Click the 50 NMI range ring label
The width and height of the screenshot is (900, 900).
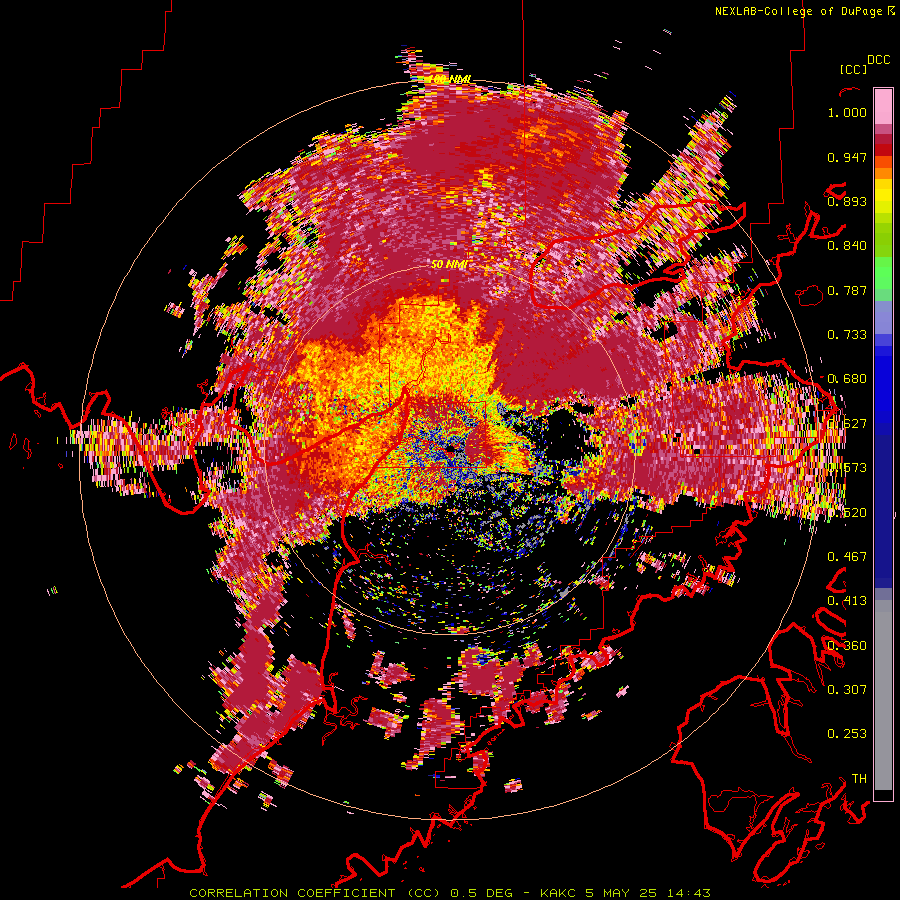(449, 264)
